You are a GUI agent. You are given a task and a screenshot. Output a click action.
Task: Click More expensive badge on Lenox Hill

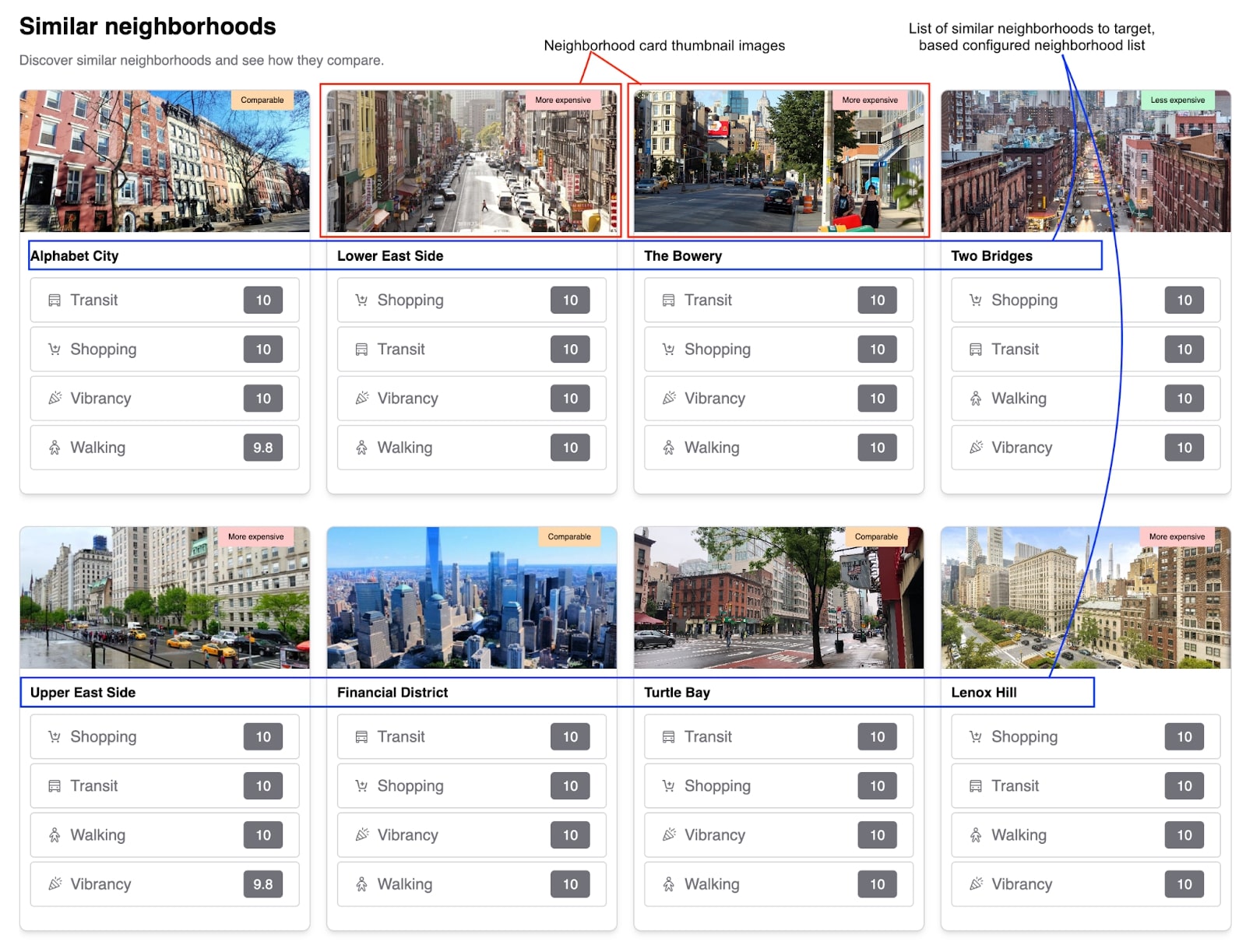pos(1177,537)
